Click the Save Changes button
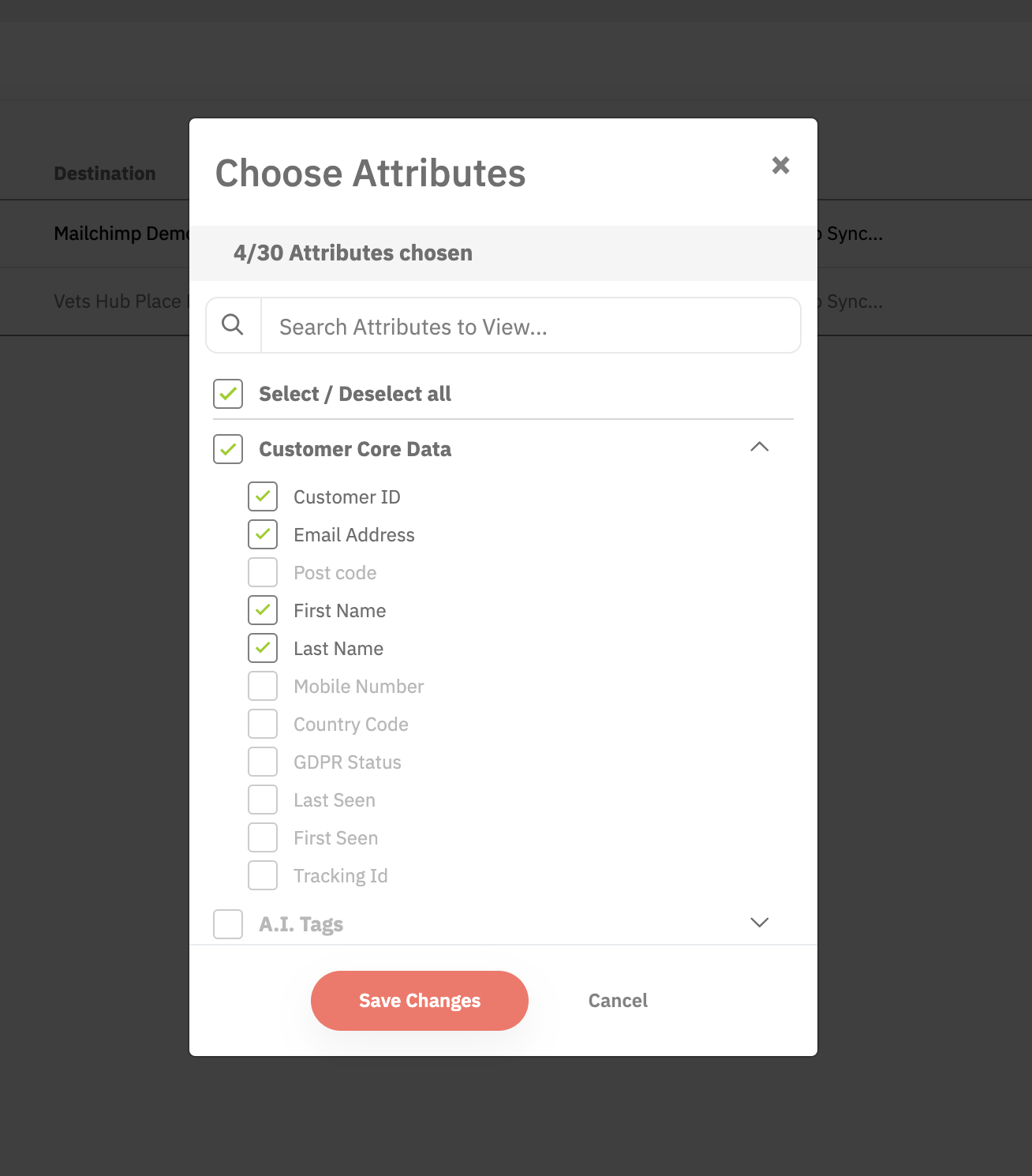Image resolution: width=1032 pixels, height=1176 pixels. pyautogui.click(x=420, y=1001)
